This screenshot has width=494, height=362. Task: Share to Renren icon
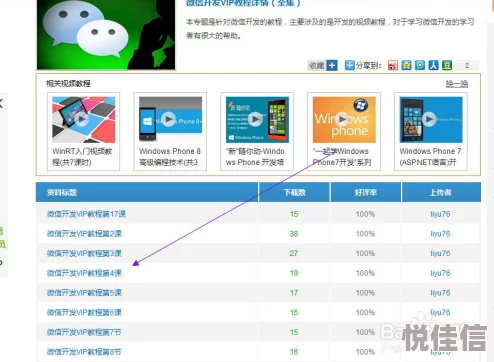tap(433, 65)
